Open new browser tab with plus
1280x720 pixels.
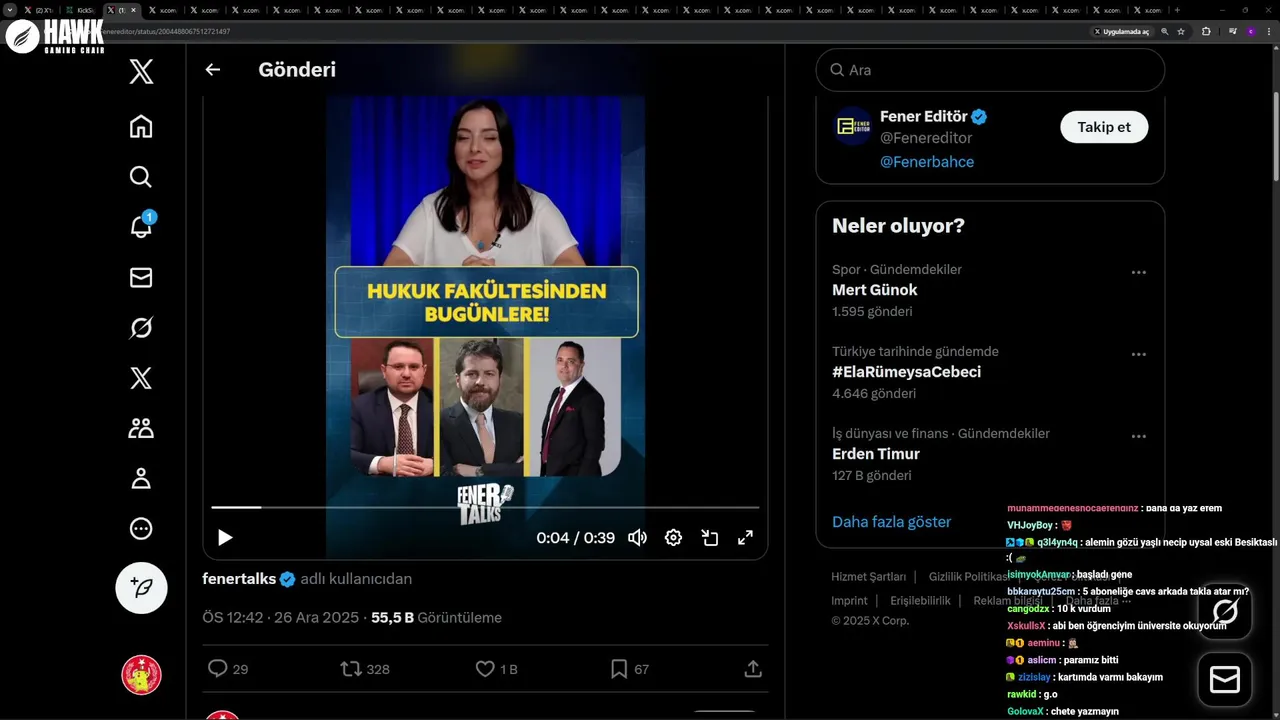[x=1177, y=10]
